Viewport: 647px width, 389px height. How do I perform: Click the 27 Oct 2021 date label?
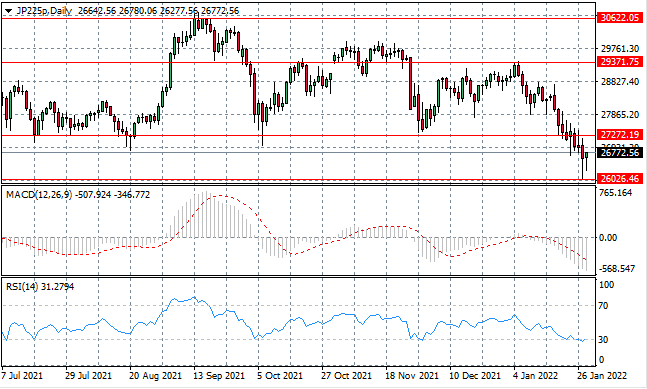[346, 376]
